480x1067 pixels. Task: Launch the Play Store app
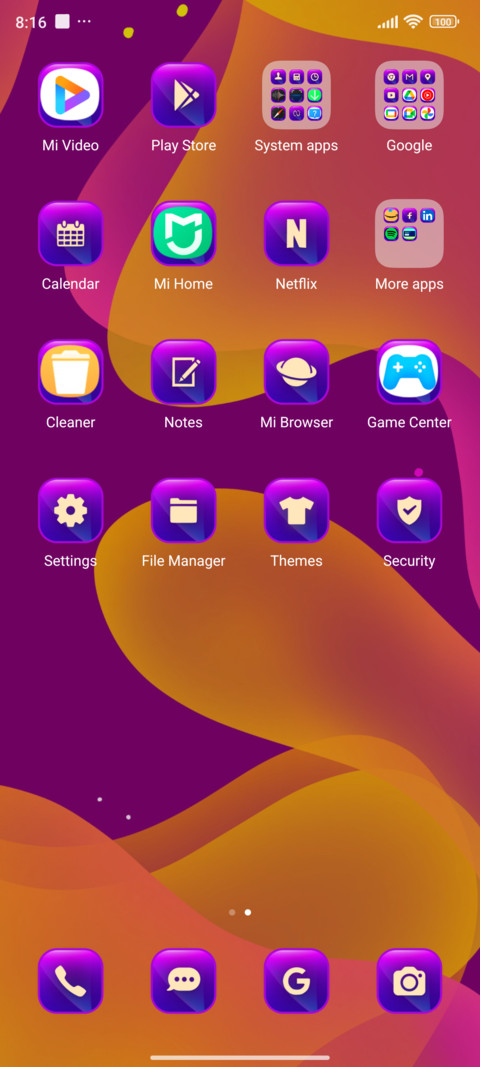coord(183,95)
